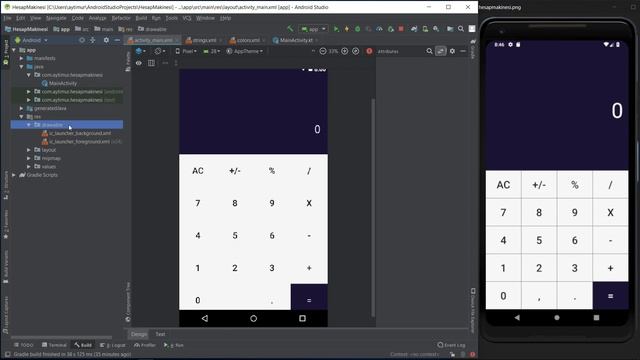
Task: Click AC key on emulator calculator
Action: point(503,184)
